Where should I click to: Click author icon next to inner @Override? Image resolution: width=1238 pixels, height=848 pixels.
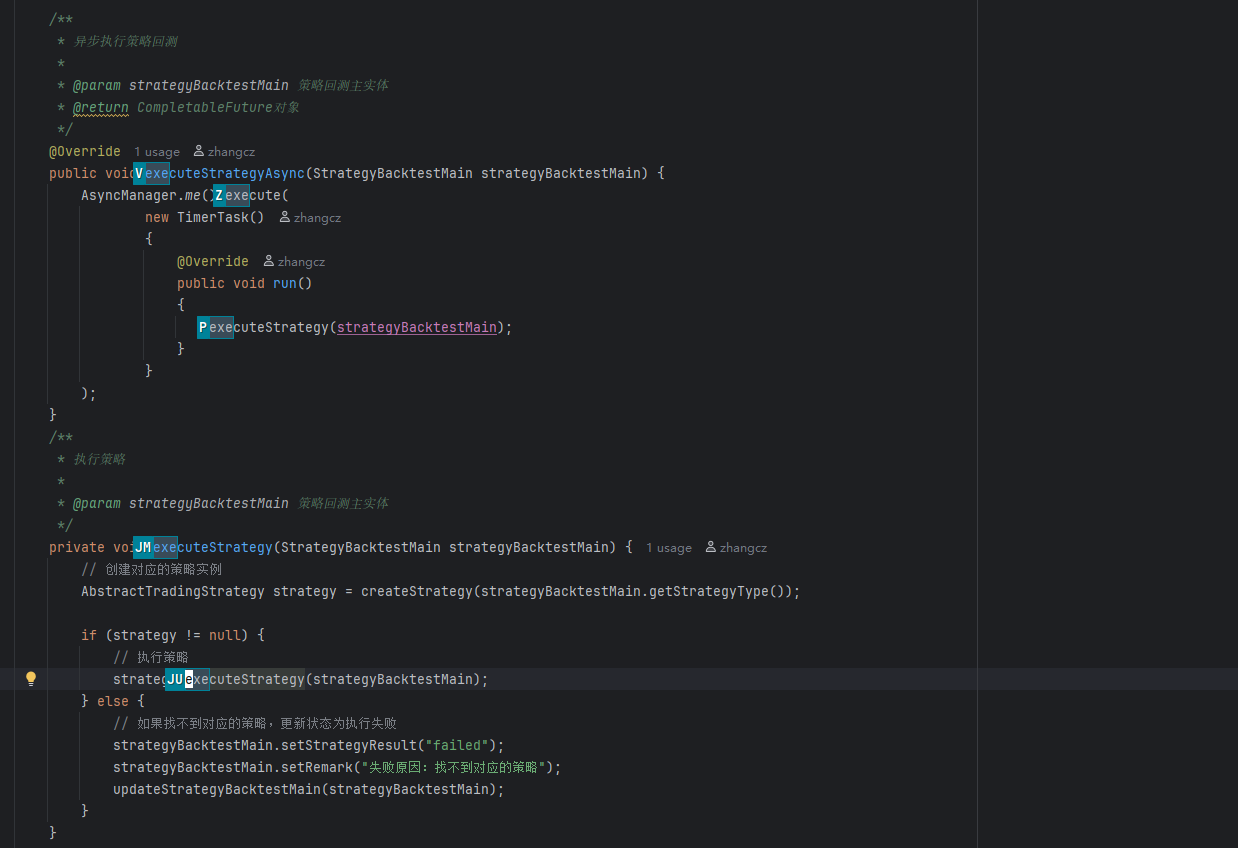269,261
